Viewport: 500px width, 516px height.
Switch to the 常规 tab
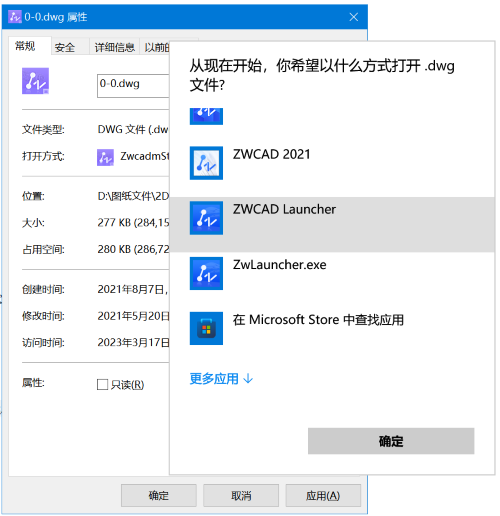[30, 46]
